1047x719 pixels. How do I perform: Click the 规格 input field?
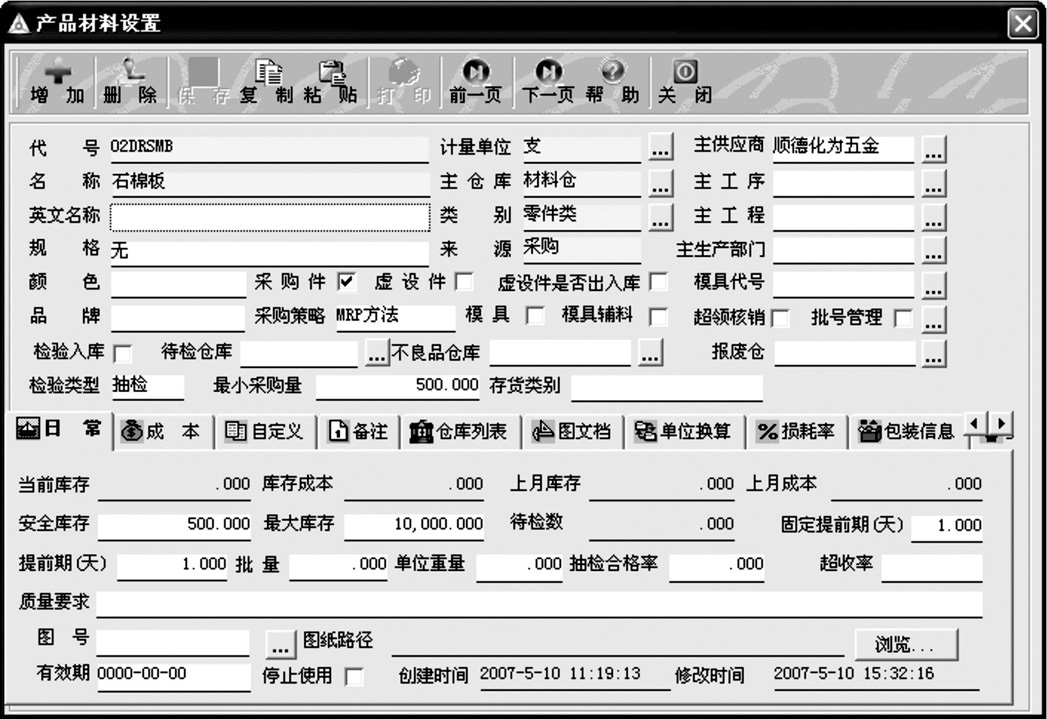pos(270,252)
